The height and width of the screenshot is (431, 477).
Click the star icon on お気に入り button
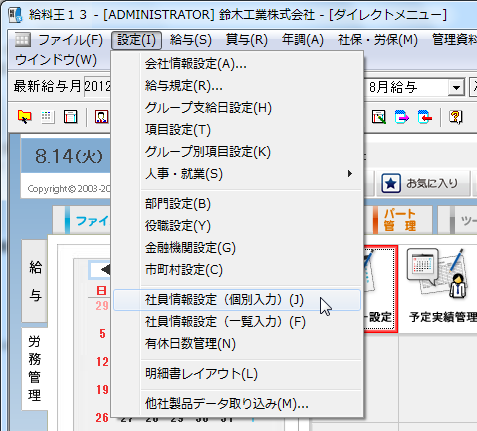[391, 183]
